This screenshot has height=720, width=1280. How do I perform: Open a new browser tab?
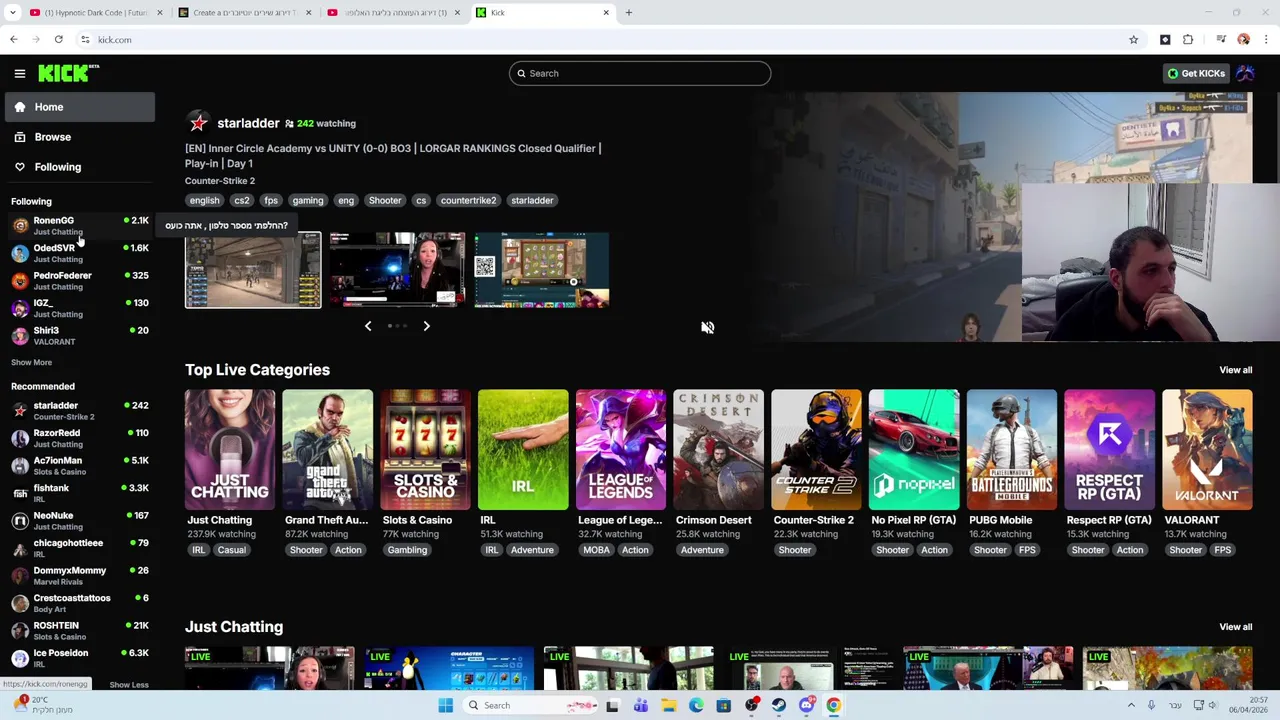point(629,13)
